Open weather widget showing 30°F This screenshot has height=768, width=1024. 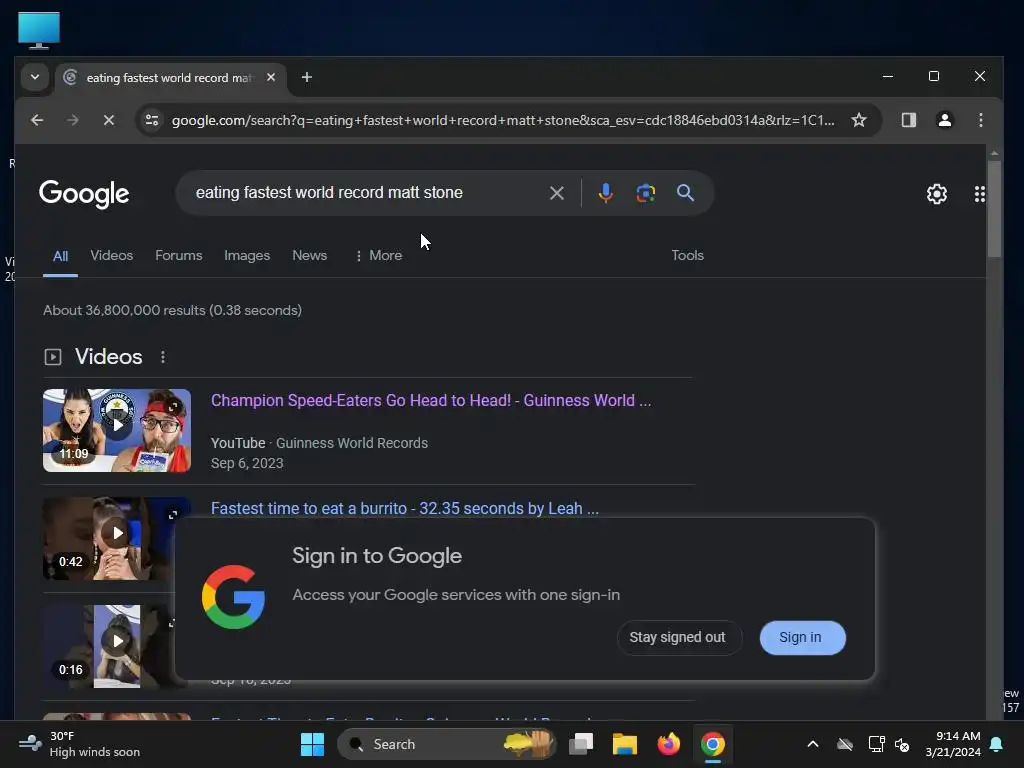pos(78,744)
